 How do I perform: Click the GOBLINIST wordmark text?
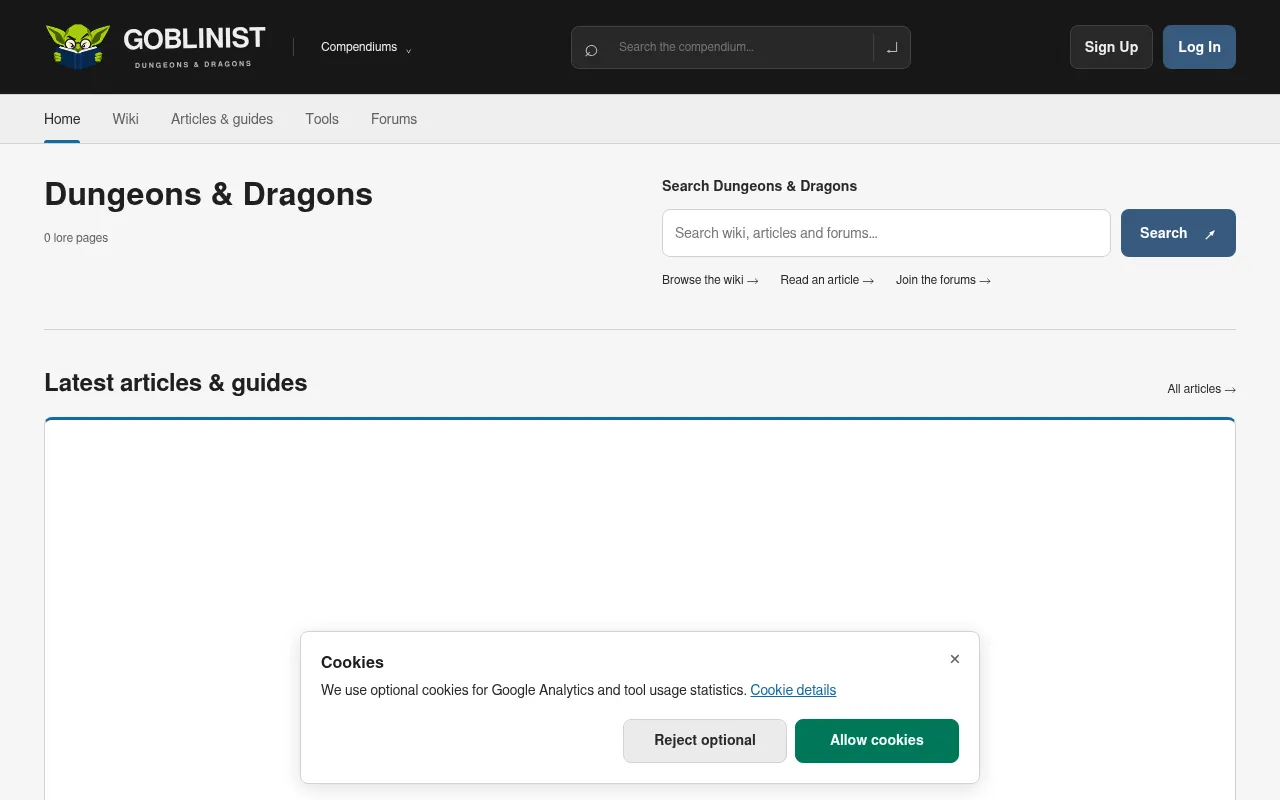coord(194,39)
